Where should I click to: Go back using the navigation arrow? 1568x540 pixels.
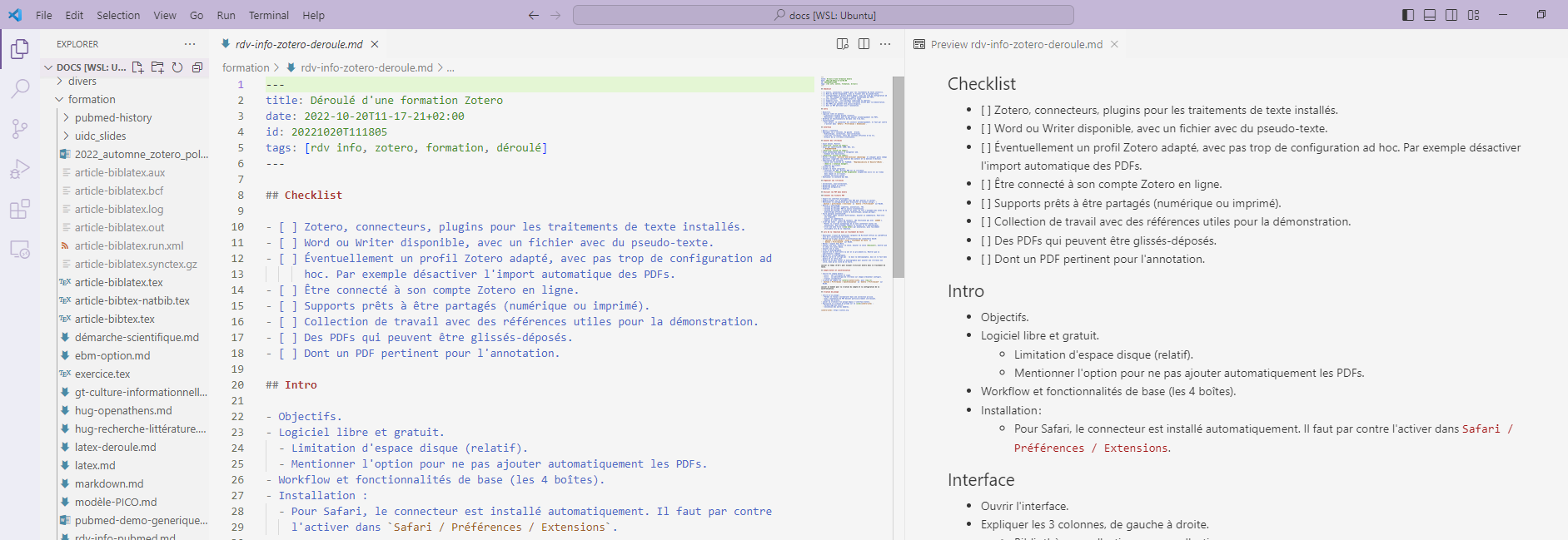(534, 15)
